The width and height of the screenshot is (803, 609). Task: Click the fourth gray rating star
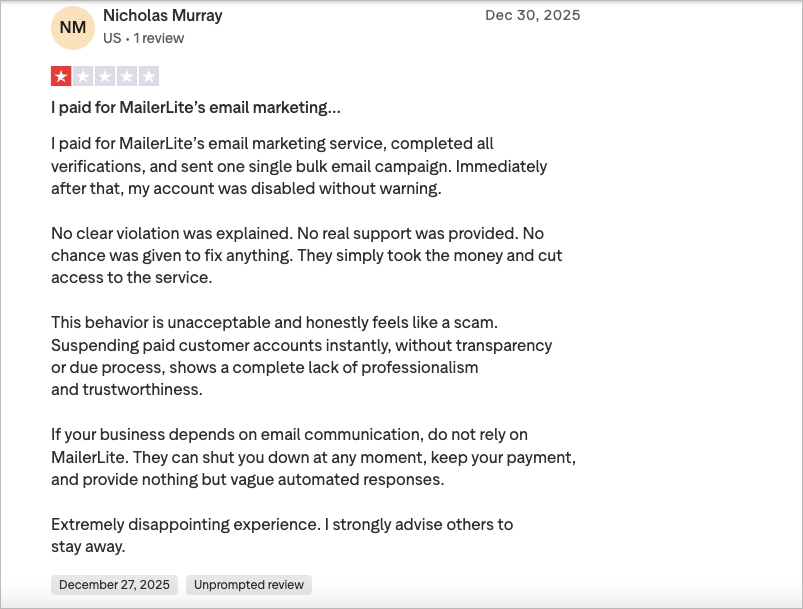(127, 76)
